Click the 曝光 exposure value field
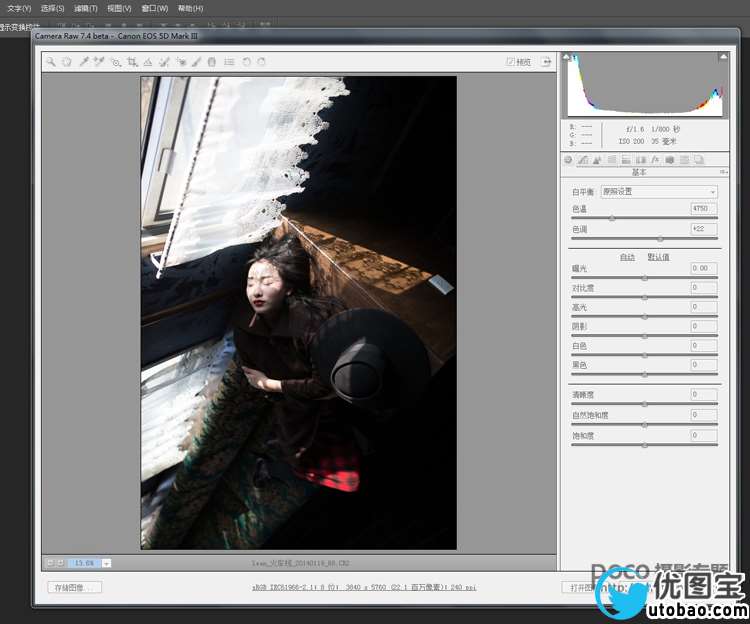Screen dimensions: 750x624 pyautogui.click(x=704, y=269)
